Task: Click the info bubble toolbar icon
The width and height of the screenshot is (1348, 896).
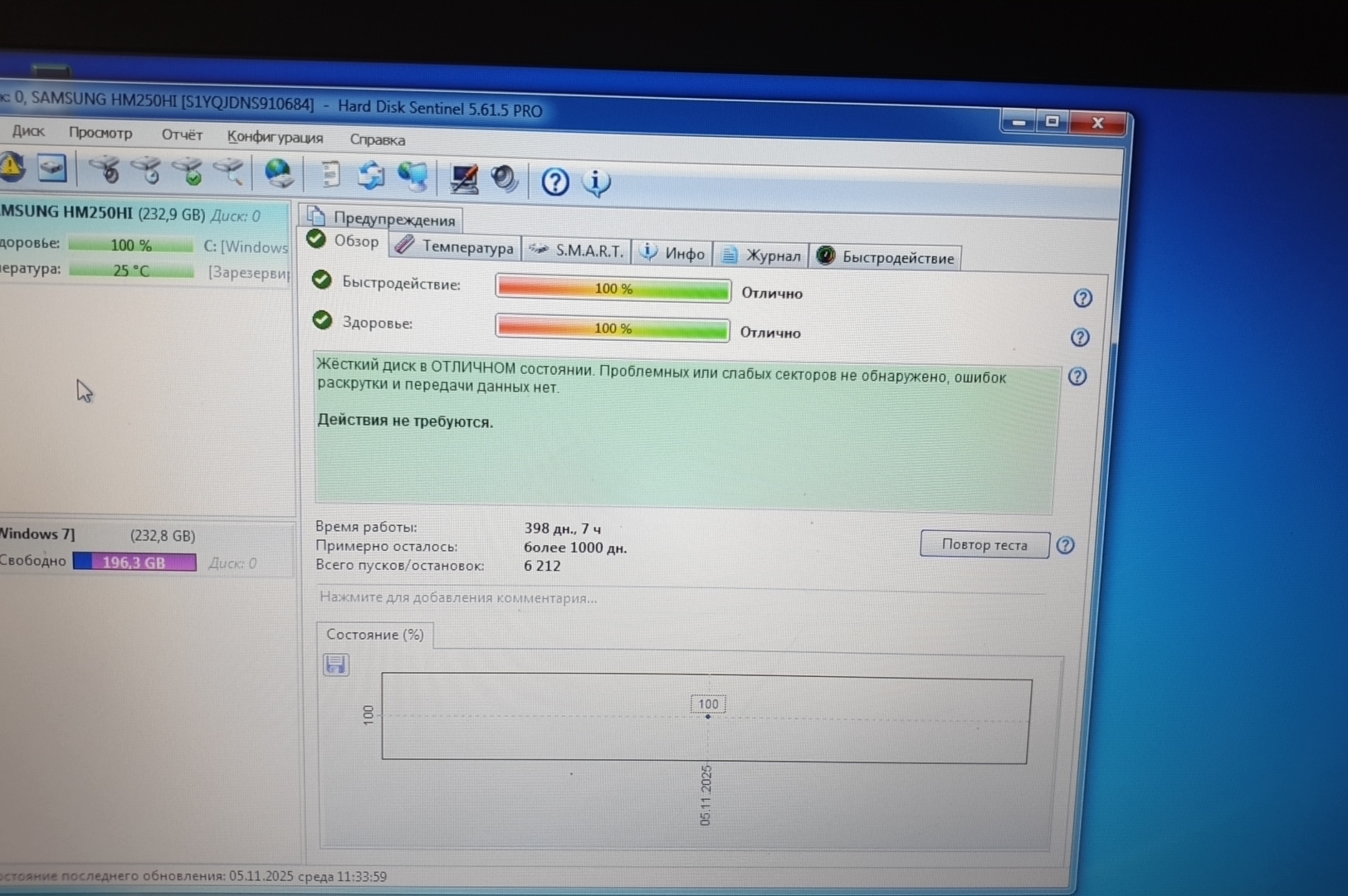Action: 596,182
